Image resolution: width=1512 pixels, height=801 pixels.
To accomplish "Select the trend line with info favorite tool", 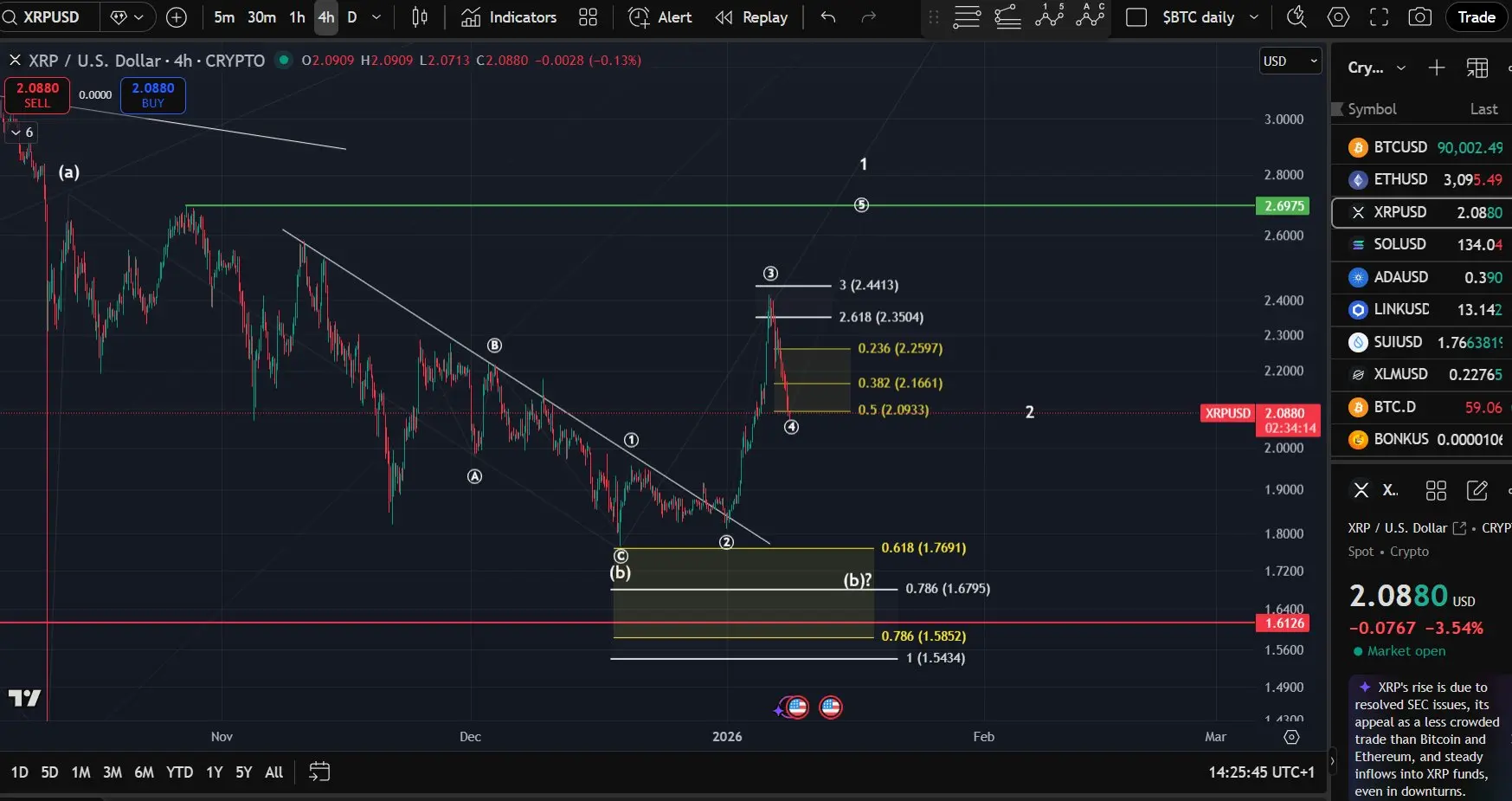I will click(x=1008, y=17).
